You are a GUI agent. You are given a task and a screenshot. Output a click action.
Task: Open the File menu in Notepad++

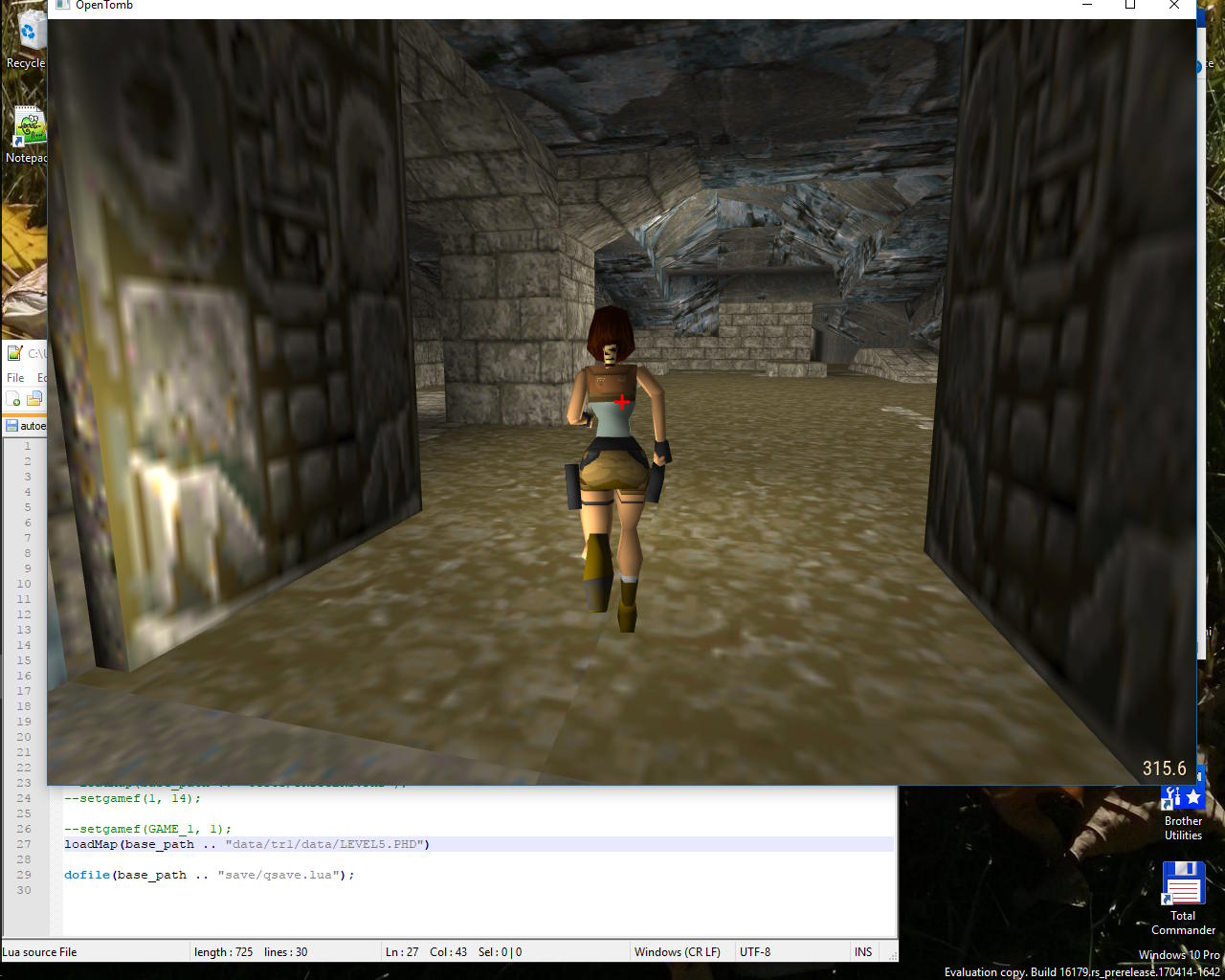[15, 377]
